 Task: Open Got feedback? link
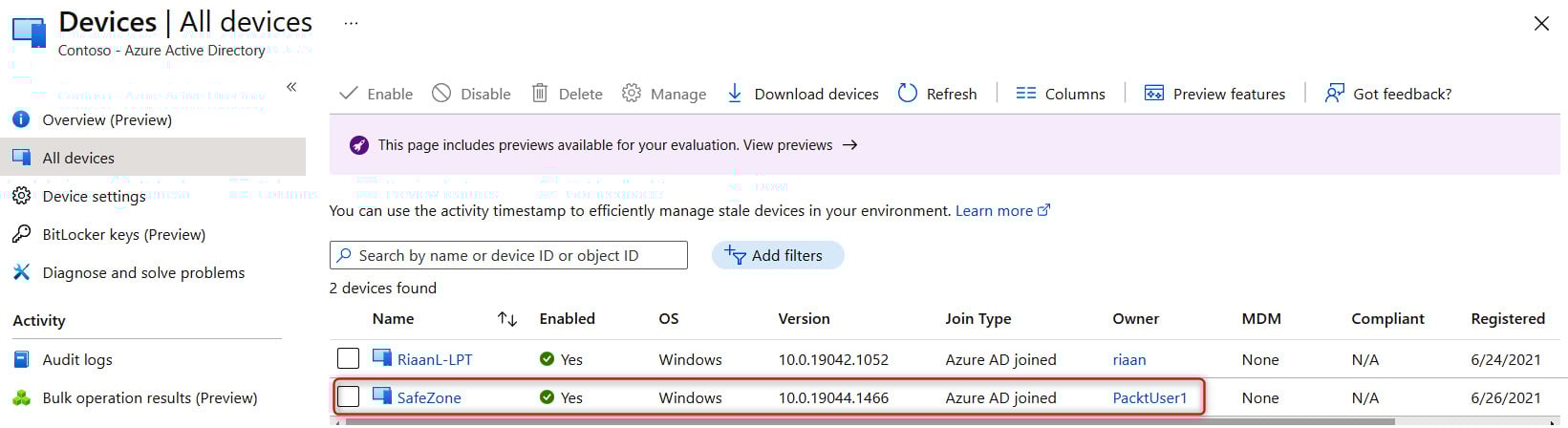point(1387,94)
